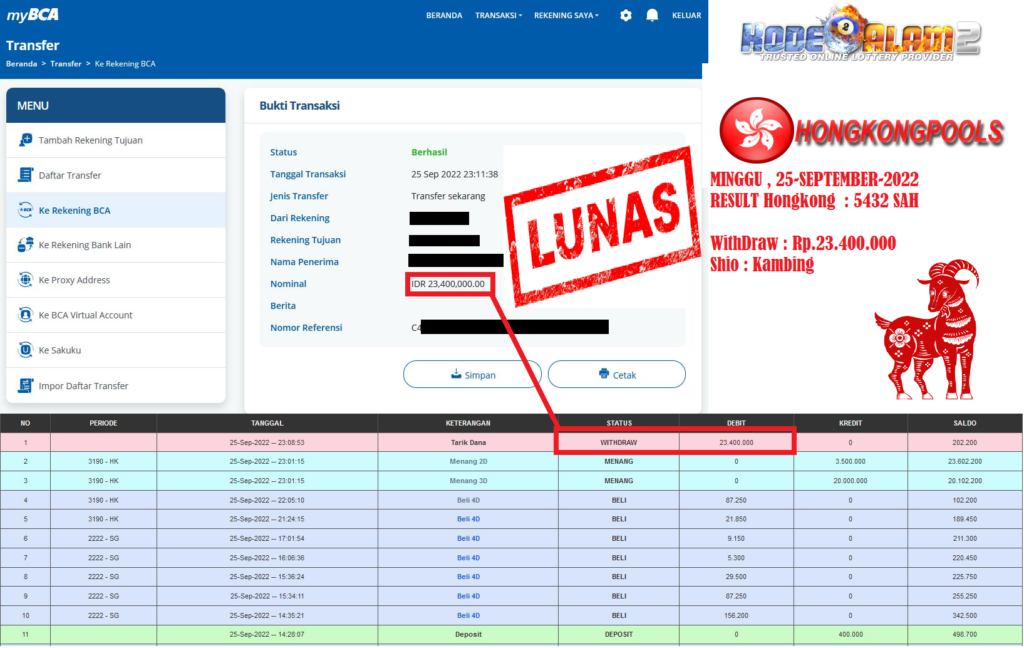Click Ke BCA Virtual Account icon
This screenshot has height=648, width=1024.
[x=25, y=315]
